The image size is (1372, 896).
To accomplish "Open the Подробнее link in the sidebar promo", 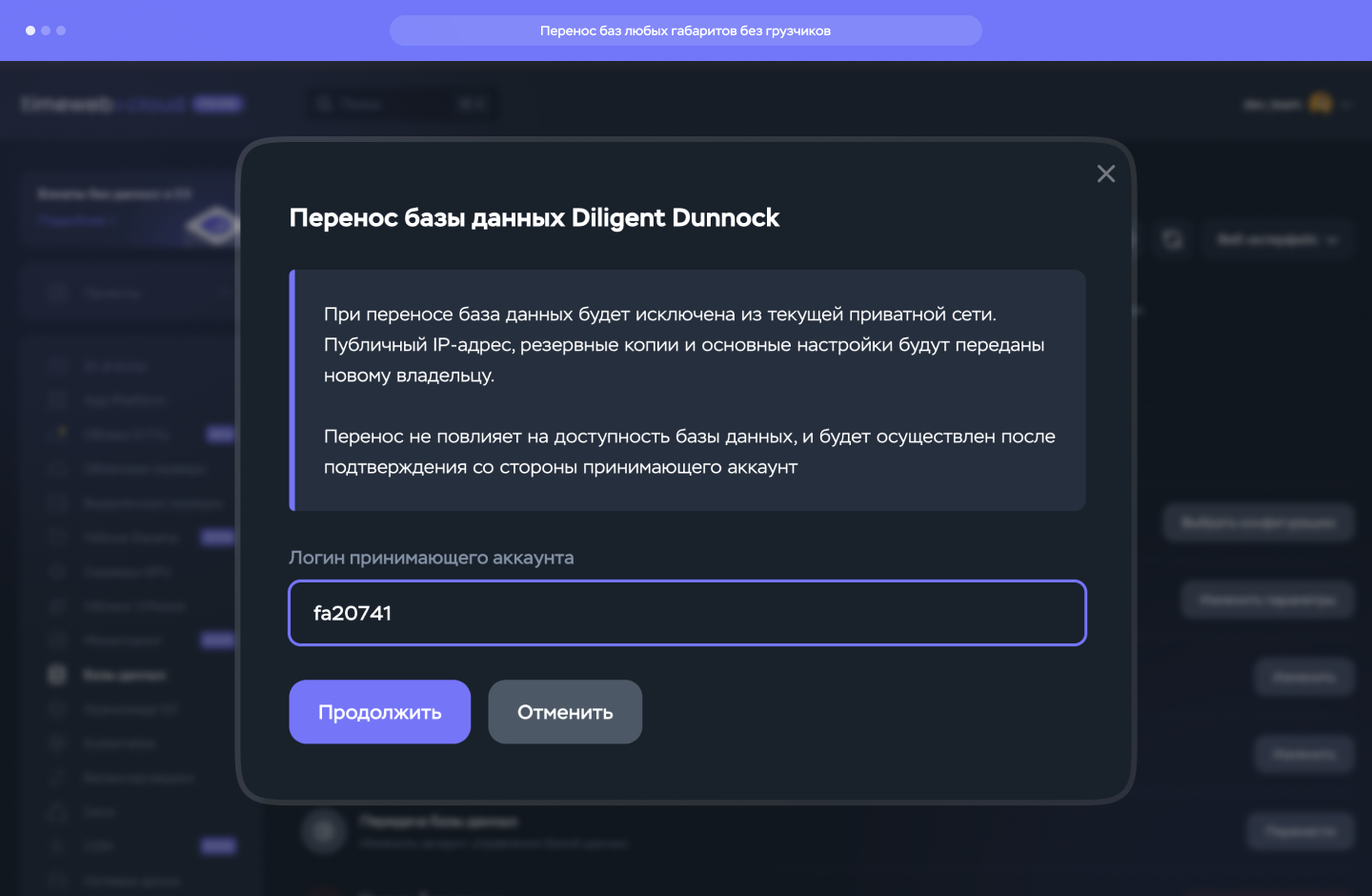I will 76,220.
